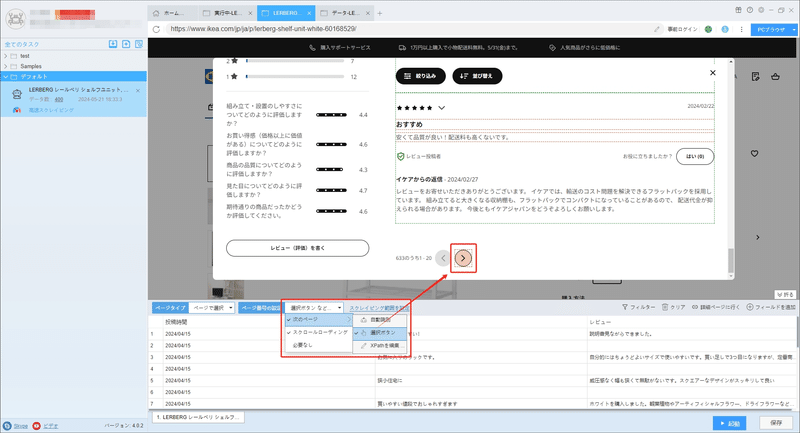Click the 事前ログイン link
This screenshot has height=433, width=800.
[x=682, y=30]
